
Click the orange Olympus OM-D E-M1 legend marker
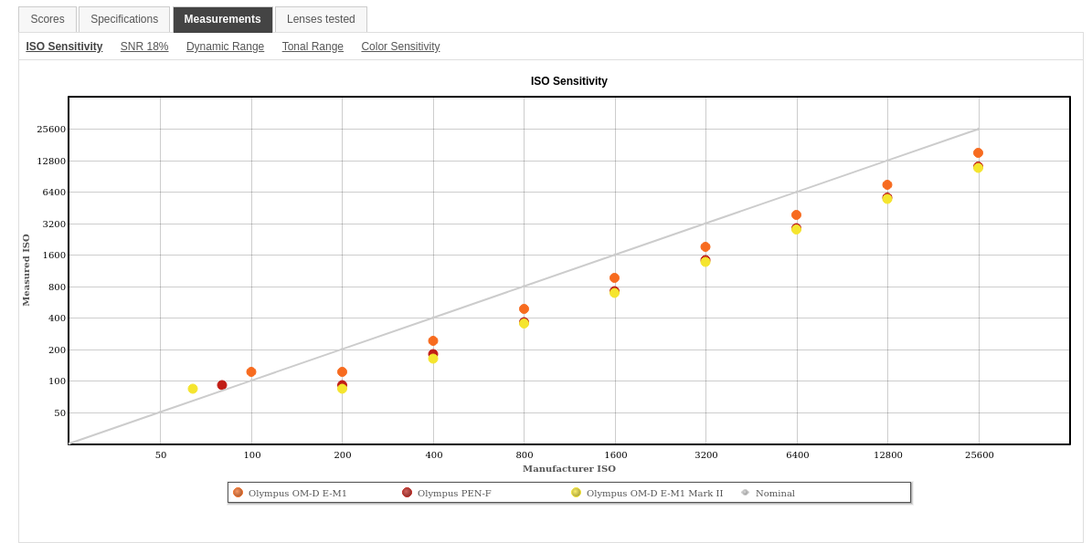[238, 492]
